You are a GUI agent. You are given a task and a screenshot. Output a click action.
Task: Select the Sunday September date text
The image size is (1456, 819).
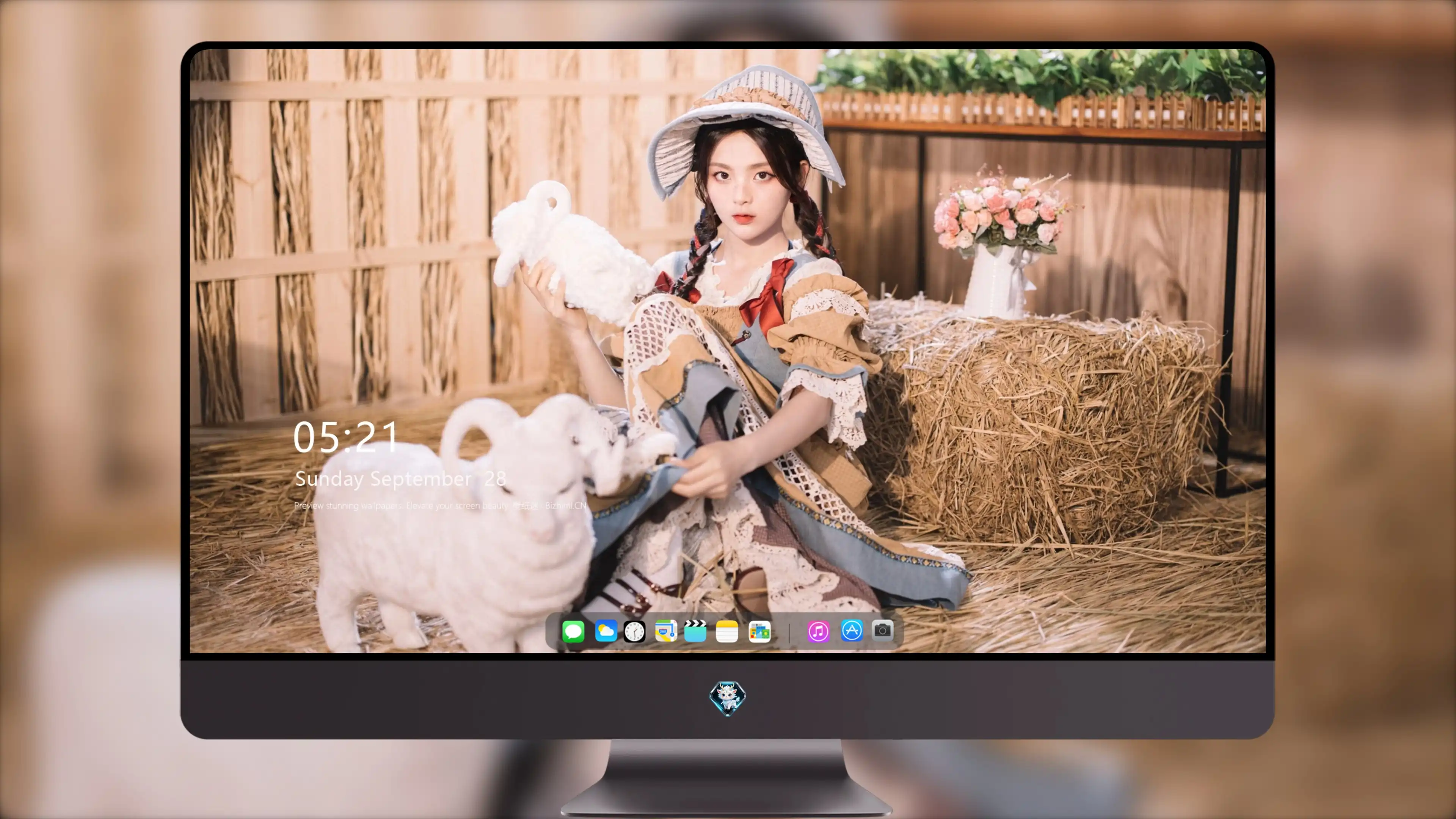tap(383, 479)
